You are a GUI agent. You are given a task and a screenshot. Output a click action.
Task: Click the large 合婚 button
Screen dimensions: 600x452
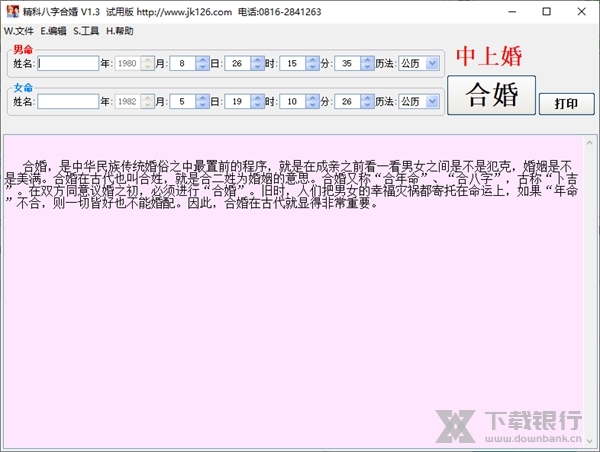click(491, 95)
